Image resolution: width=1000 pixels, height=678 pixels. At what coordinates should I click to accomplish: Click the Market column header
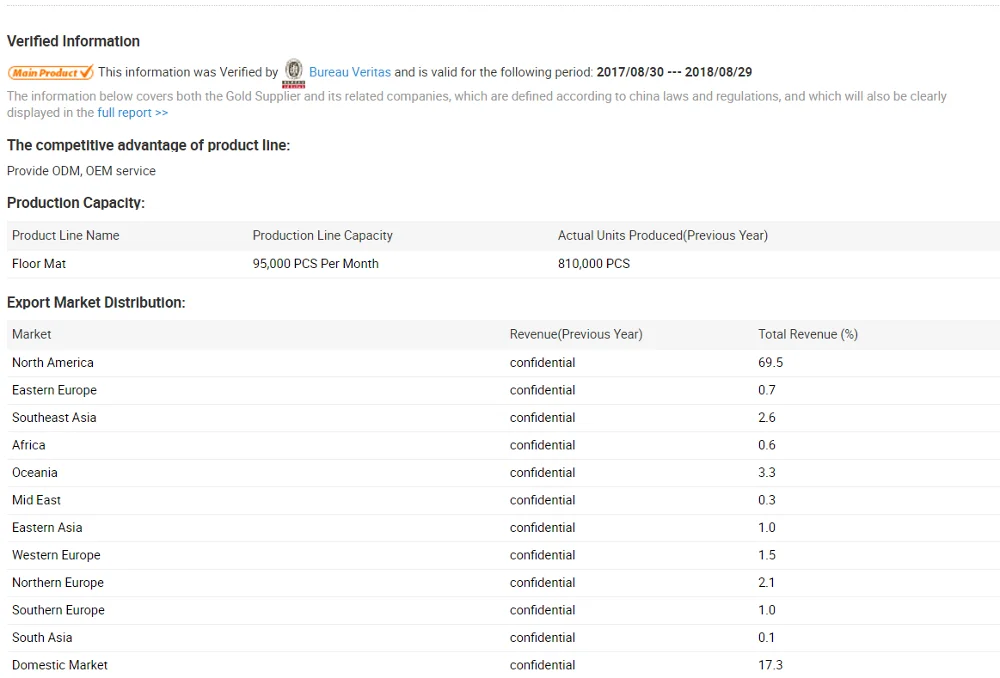pos(32,334)
